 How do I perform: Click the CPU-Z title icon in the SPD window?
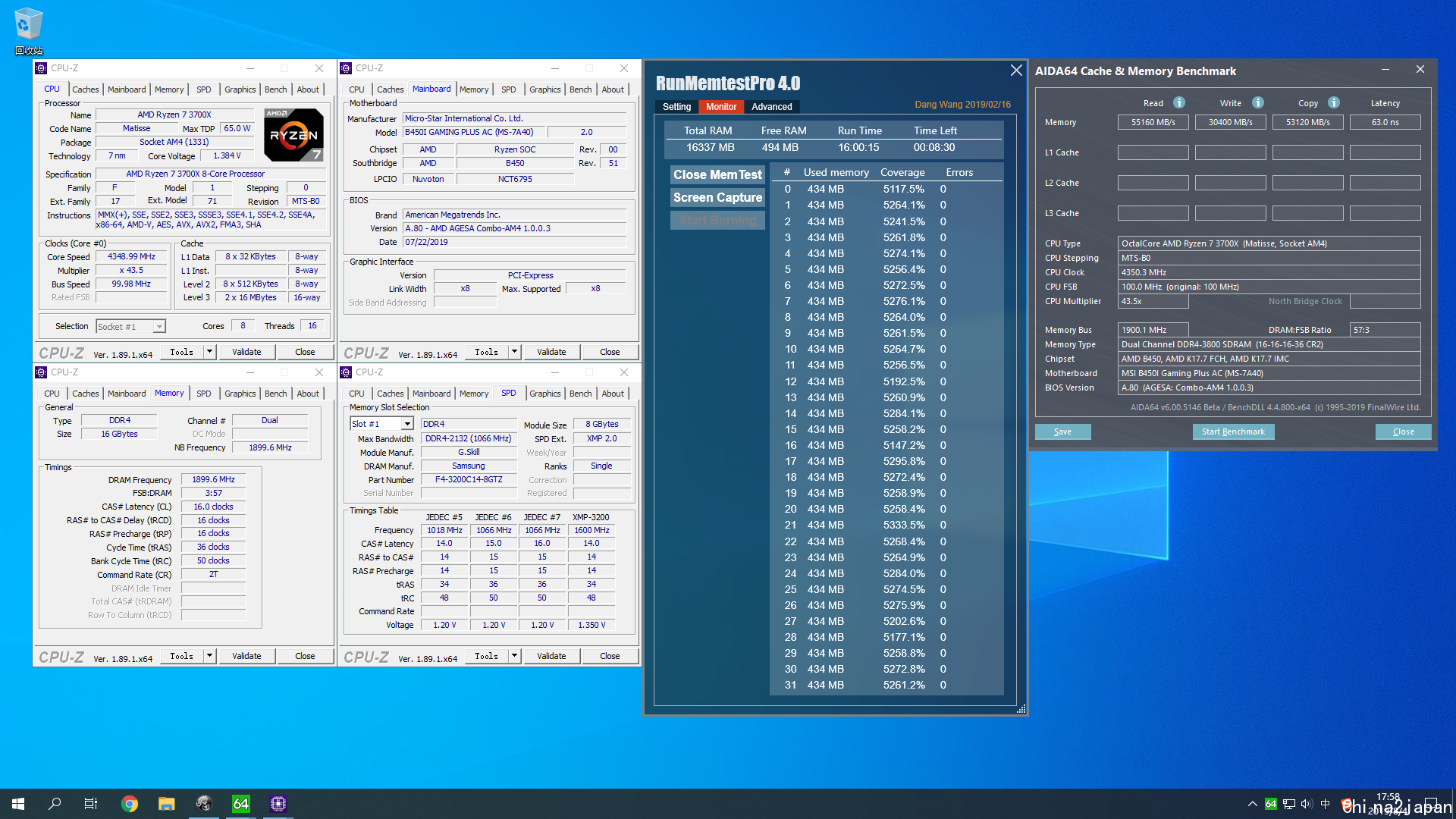pos(346,372)
